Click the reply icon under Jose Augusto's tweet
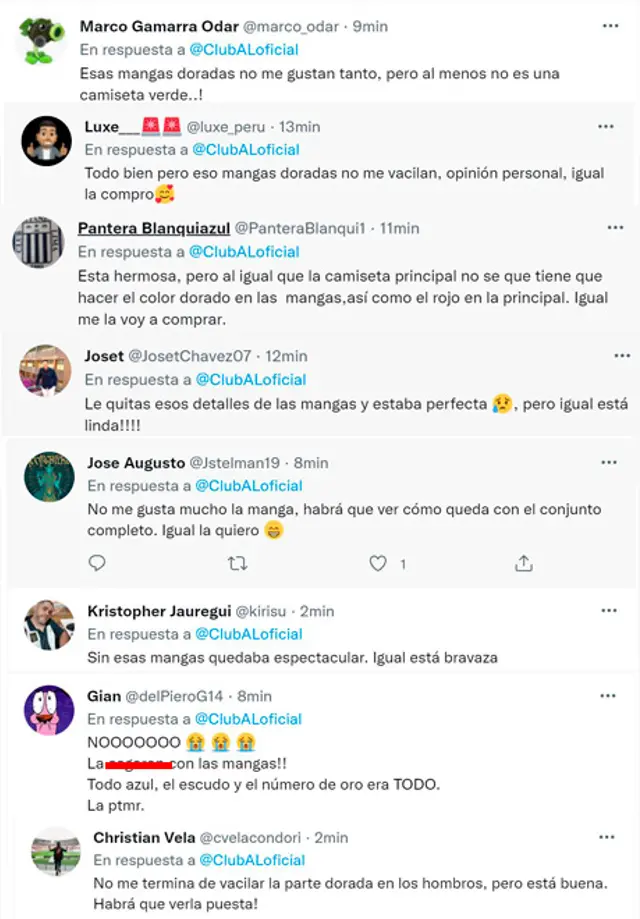The width and height of the screenshot is (640, 919). [97, 563]
